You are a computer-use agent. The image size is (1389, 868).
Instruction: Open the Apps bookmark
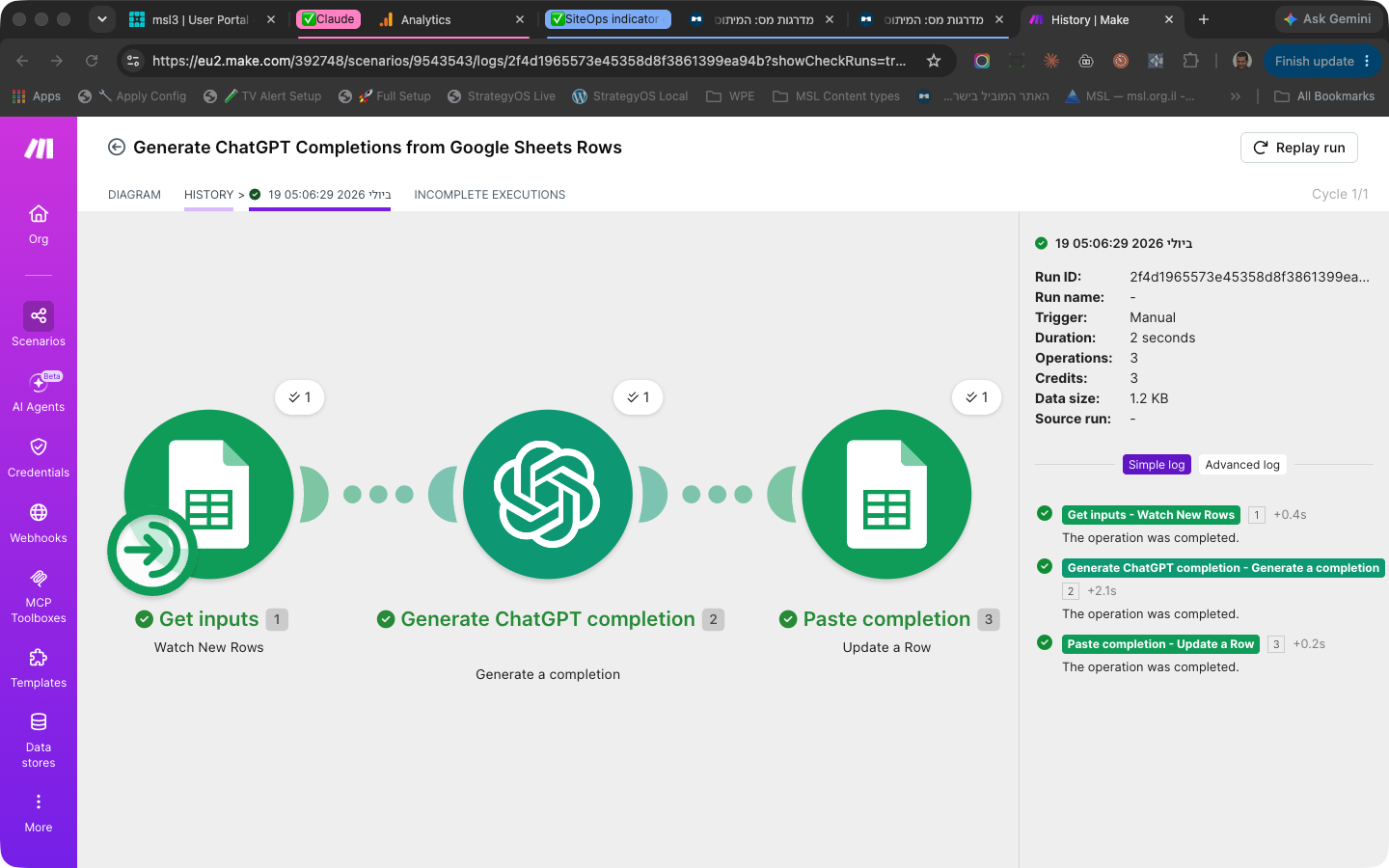(37, 96)
